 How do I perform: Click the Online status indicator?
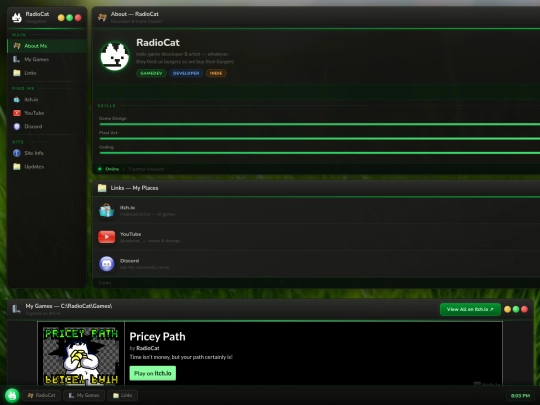pyautogui.click(x=109, y=169)
